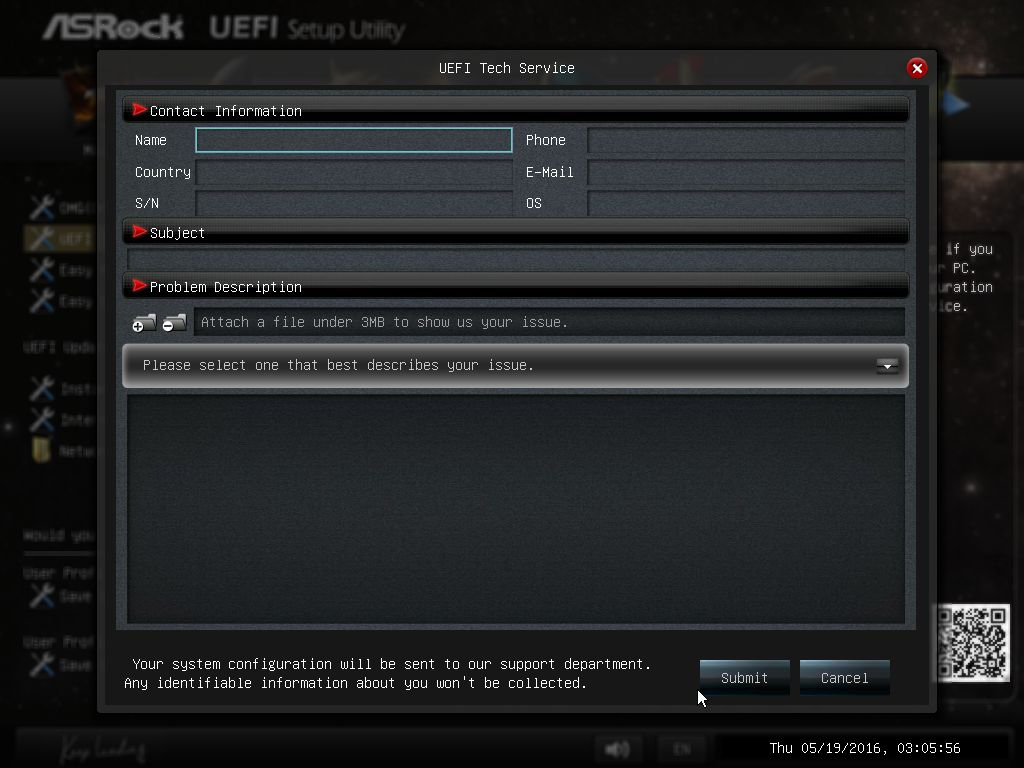Click the red arrow beside Problem Description

tap(139, 286)
